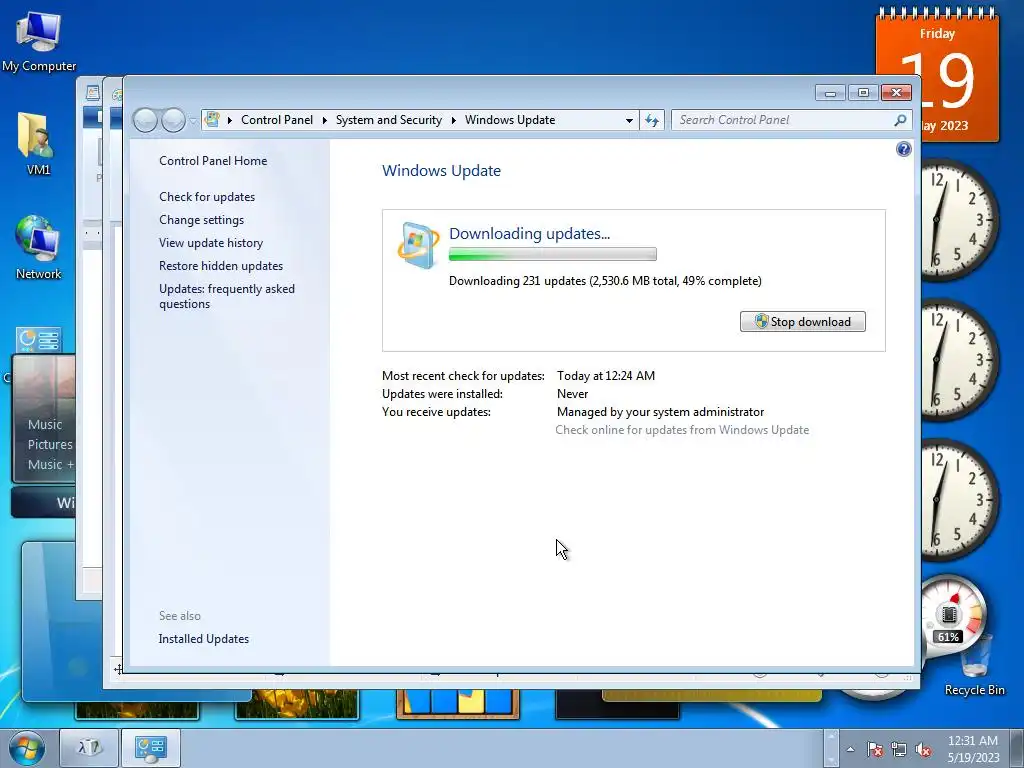Image resolution: width=1024 pixels, height=768 pixels.
Task: Open Restore hidden updates
Action: tap(221, 266)
